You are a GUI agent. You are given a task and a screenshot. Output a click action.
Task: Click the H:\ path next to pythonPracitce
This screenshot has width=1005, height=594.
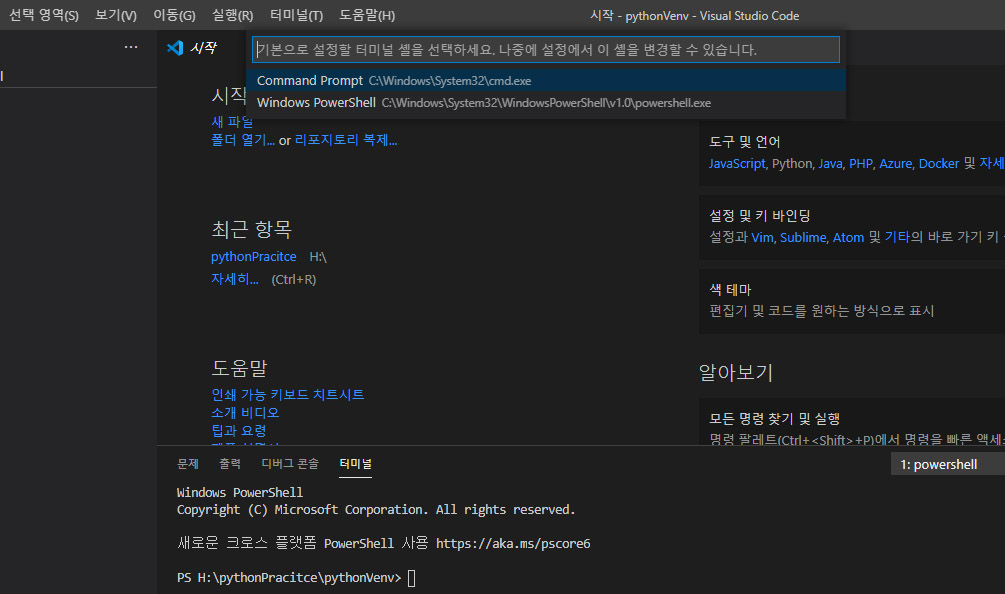(x=318, y=257)
